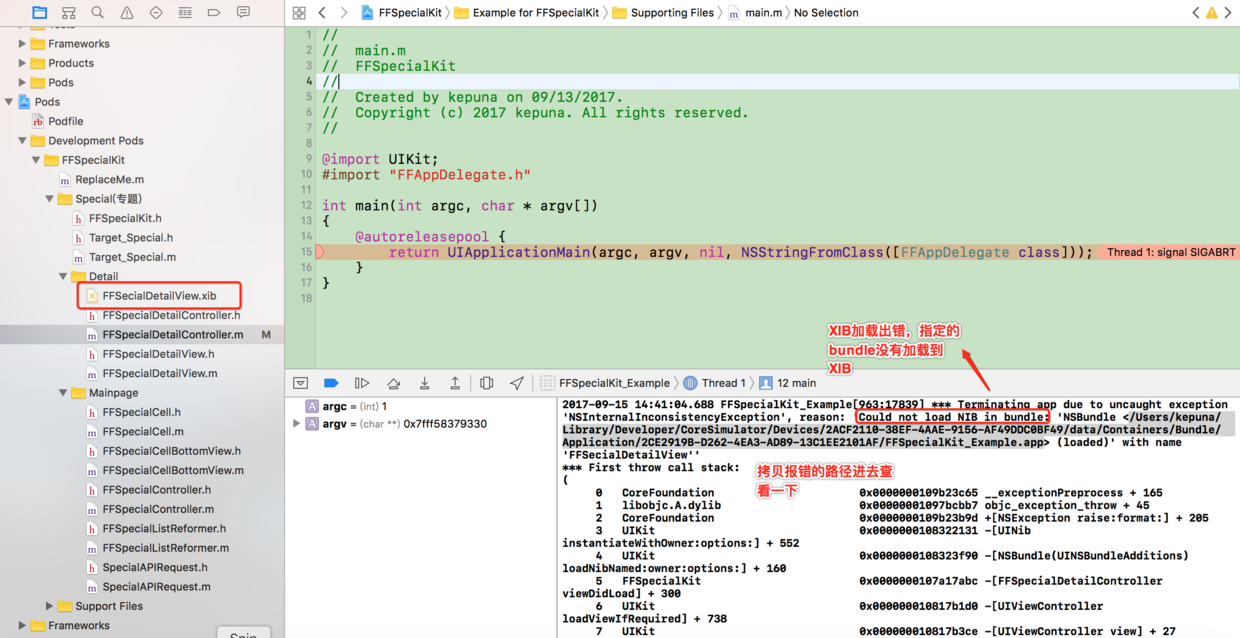
Task: Open the Debug navigator icon
Action: click(185, 13)
